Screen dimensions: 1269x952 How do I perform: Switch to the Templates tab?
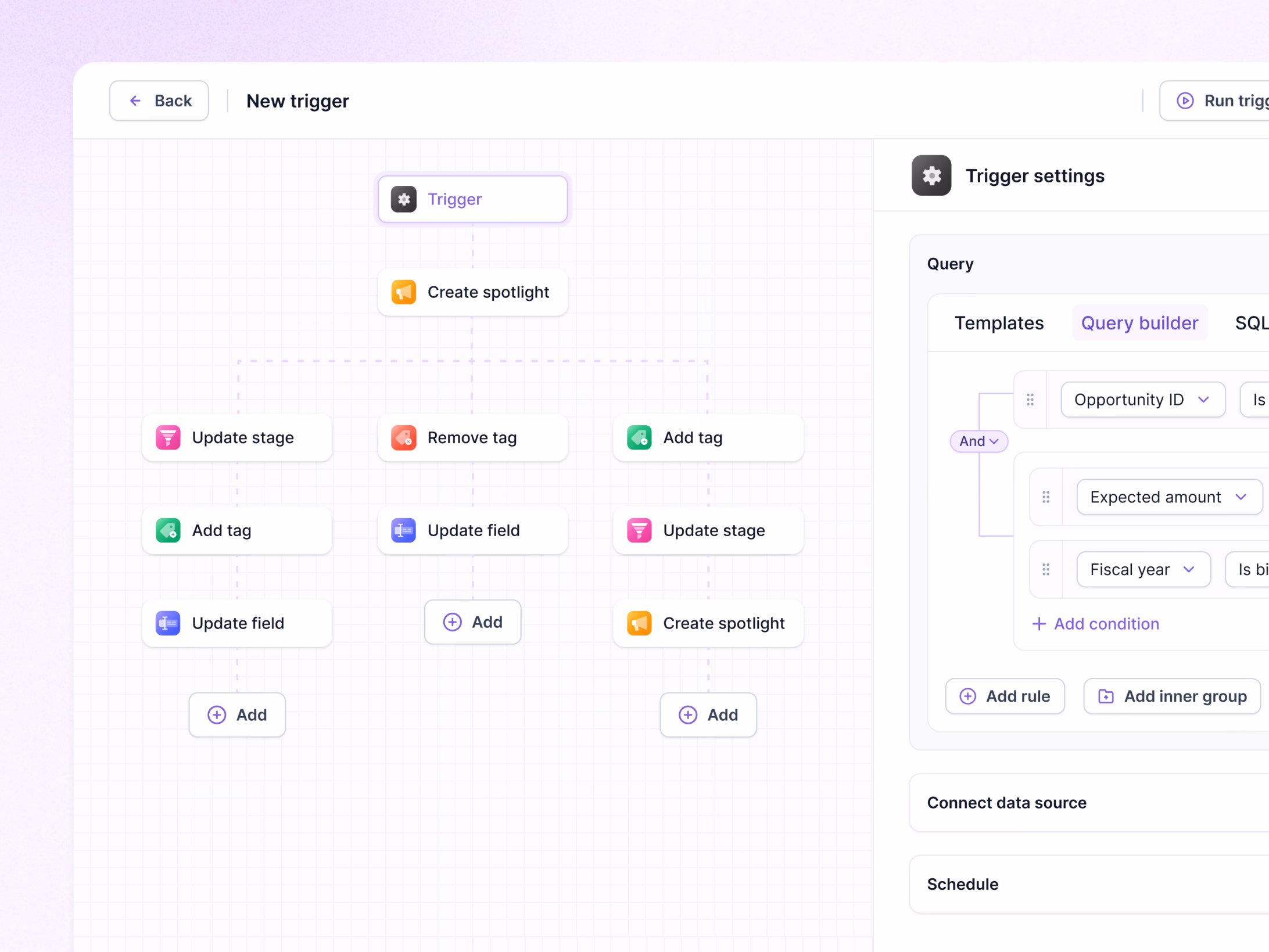tap(999, 323)
